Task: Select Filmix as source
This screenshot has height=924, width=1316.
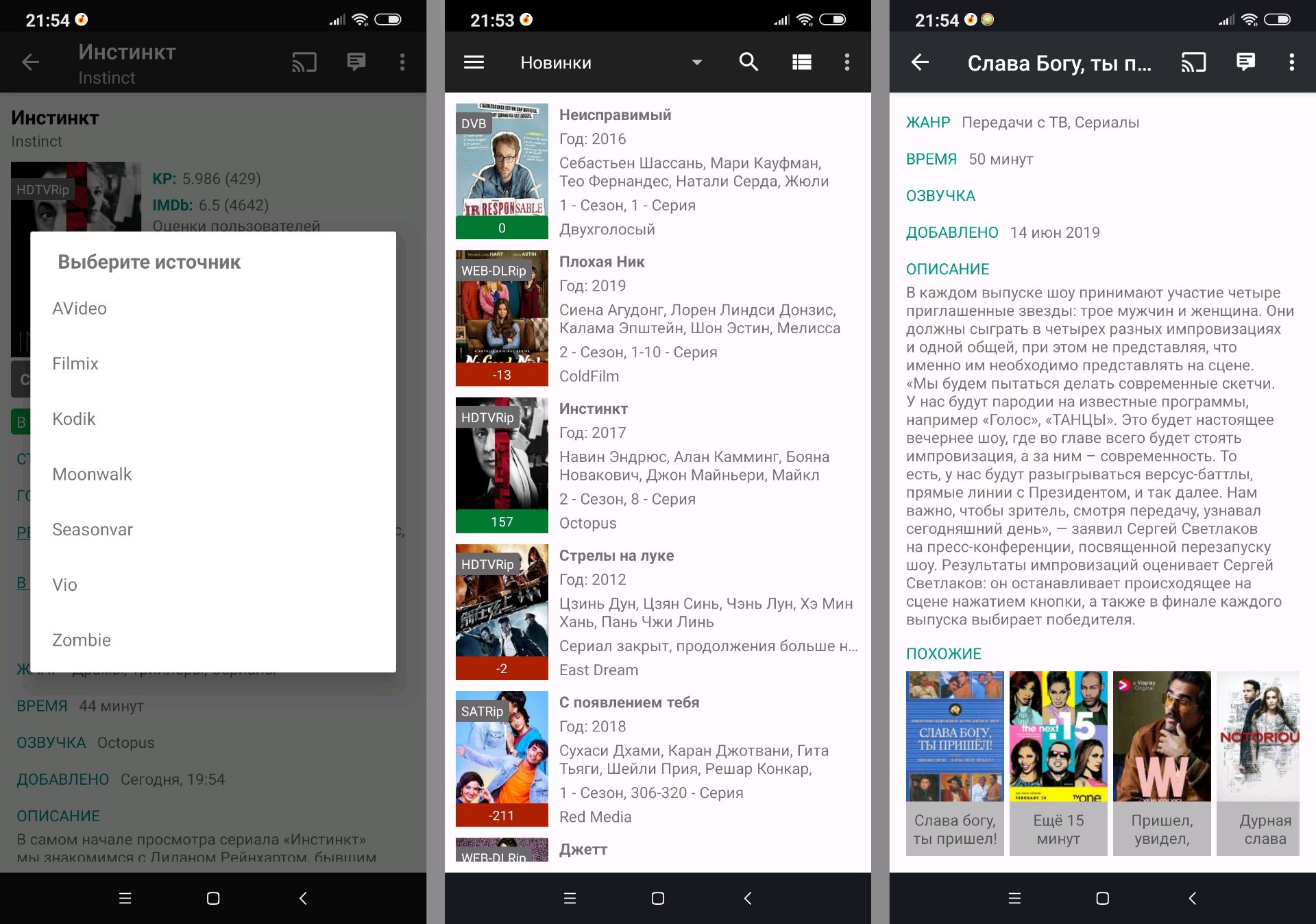Action: (x=75, y=363)
